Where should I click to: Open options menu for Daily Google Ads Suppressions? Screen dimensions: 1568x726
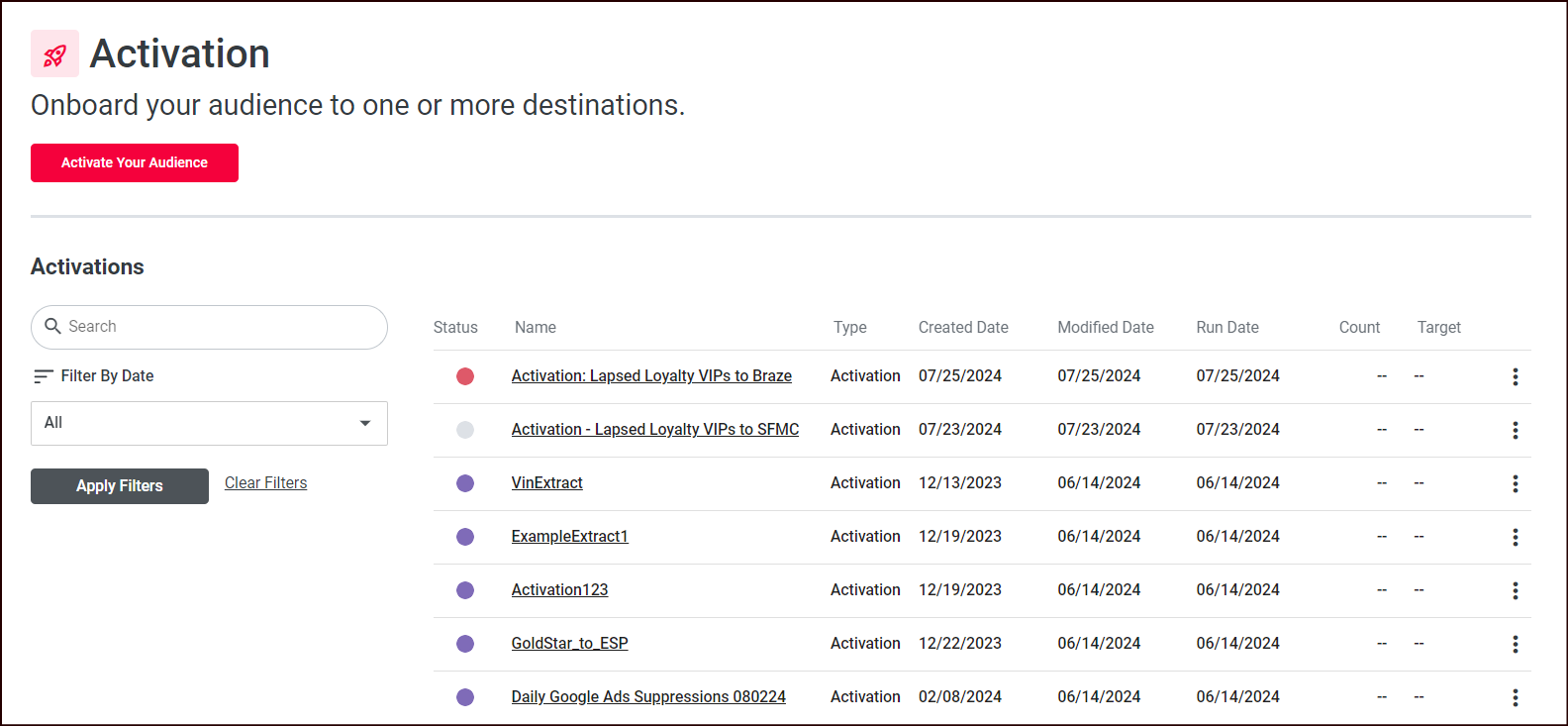click(x=1515, y=697)
